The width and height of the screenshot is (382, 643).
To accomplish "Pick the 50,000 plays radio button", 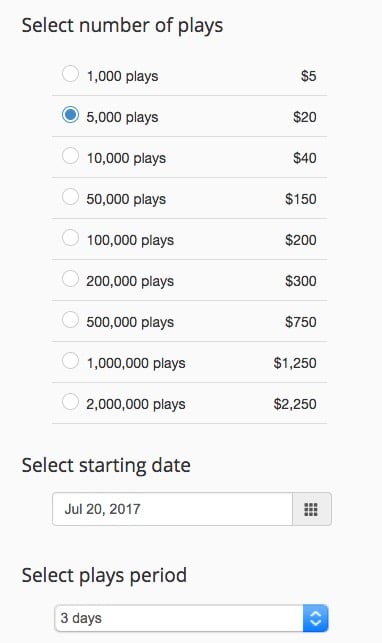I will coord(70,197).
